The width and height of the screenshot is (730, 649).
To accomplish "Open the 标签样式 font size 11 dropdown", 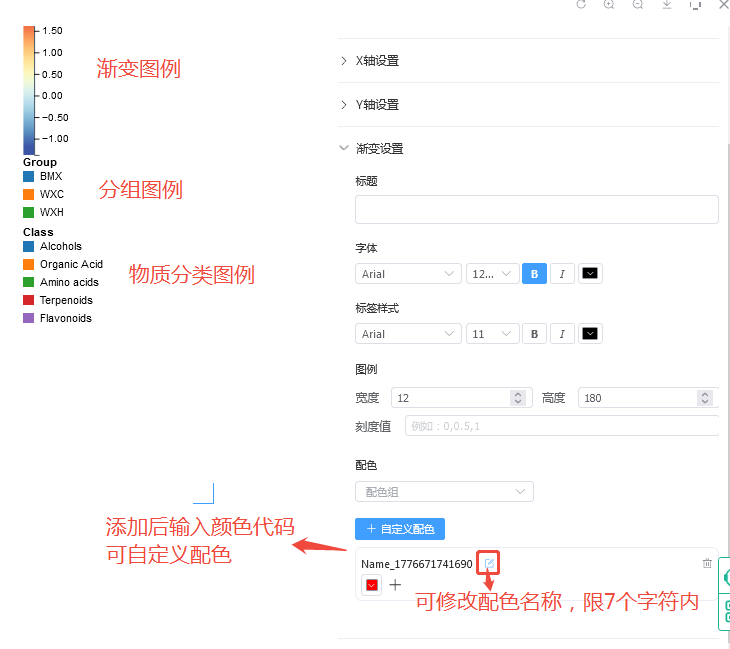I will click(492, 334).
